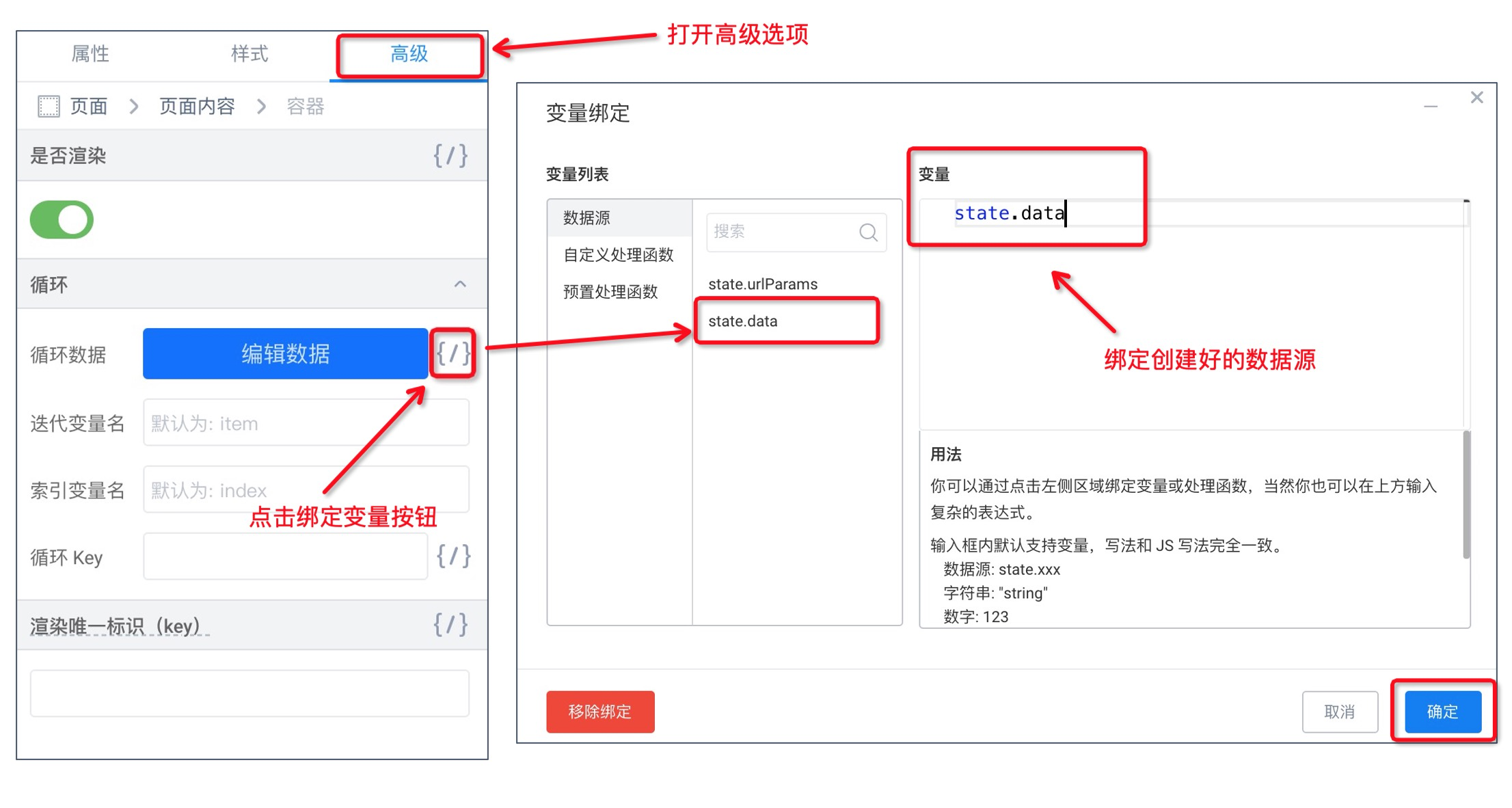Focus the 渲染唯一标识 key input
The height and width of the screenshot is (808, 1512).
[x=249, y=693]
